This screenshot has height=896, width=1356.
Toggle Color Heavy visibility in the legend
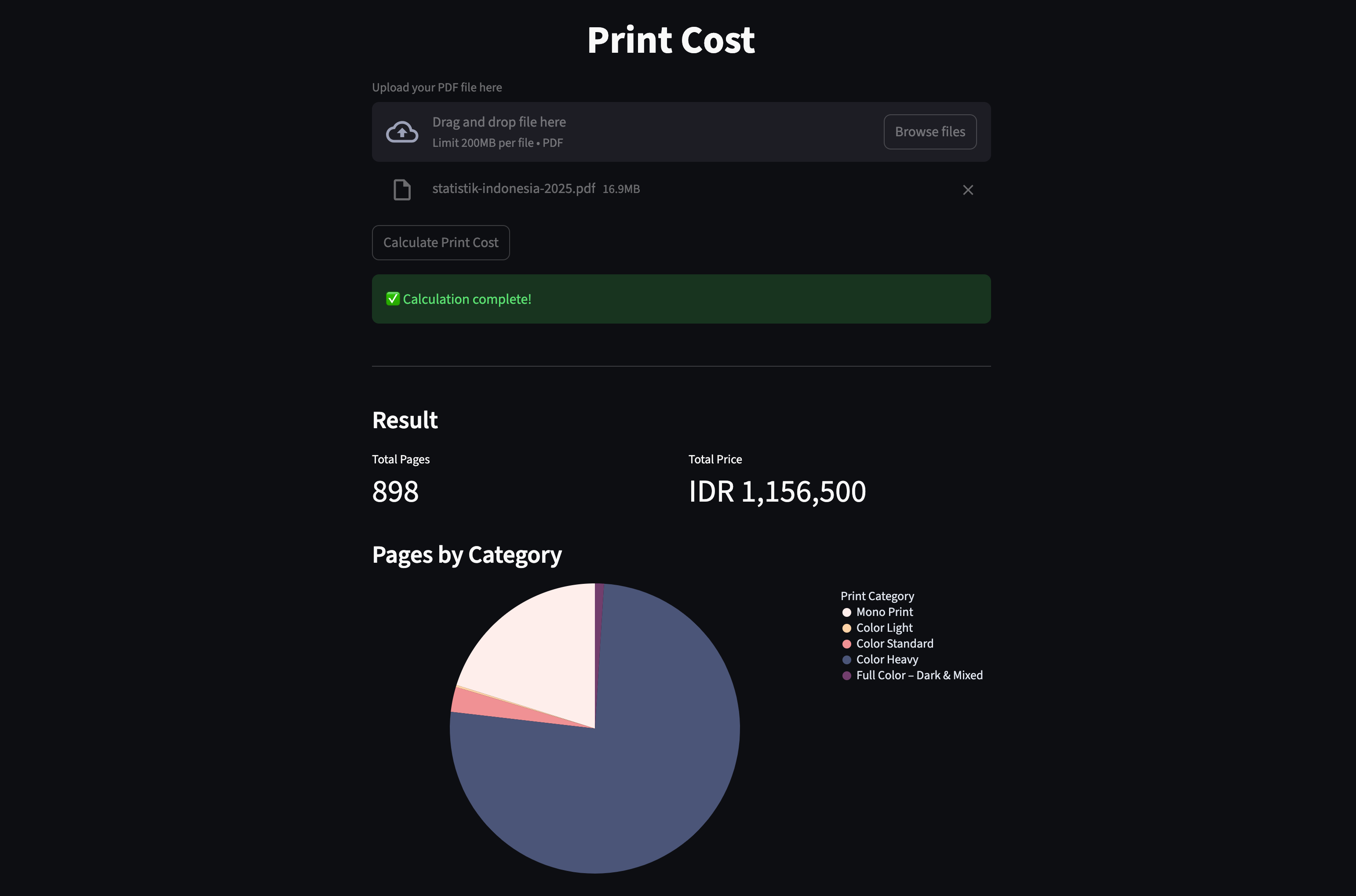coord(887,659)
